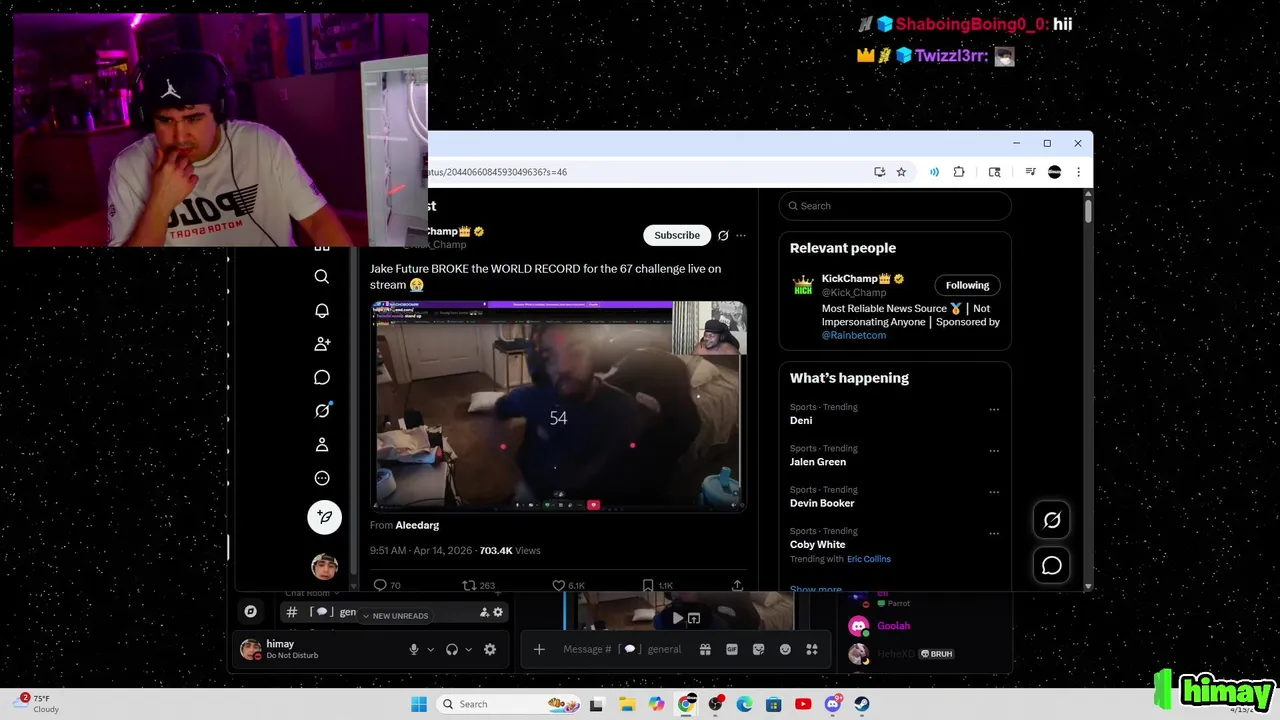Screen dimensions: 1280x720
Task: Open Chrome three-dot menu
Action: coord(1078,172)
